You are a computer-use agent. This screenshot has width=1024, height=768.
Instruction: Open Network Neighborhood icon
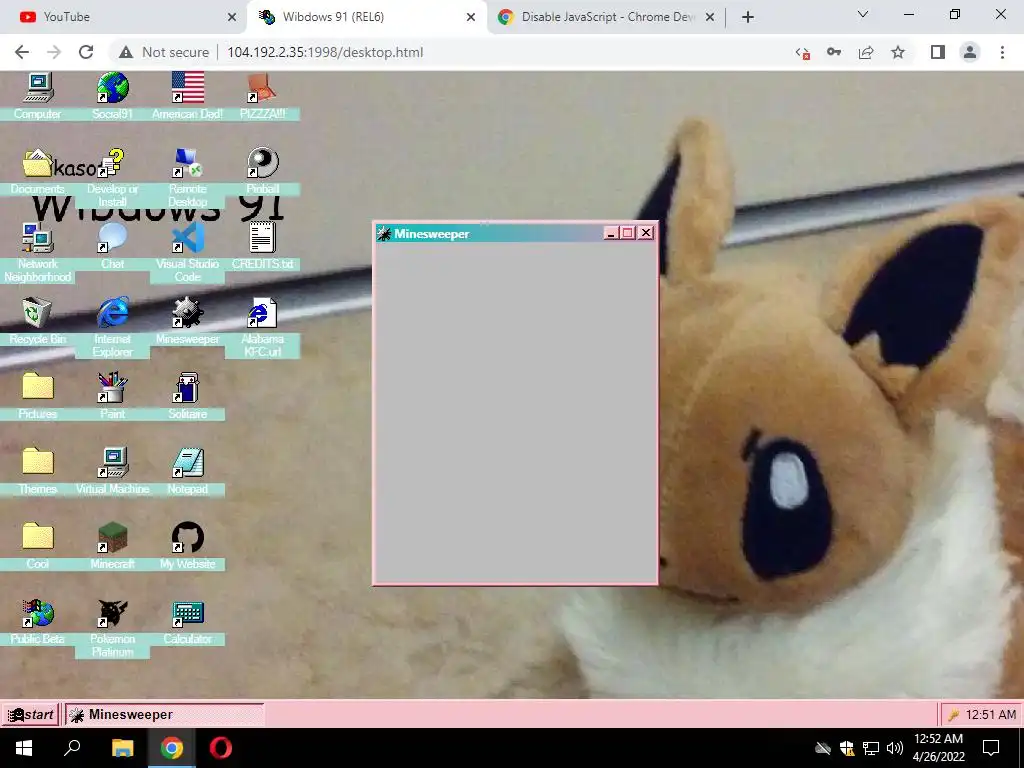[38, 238]
